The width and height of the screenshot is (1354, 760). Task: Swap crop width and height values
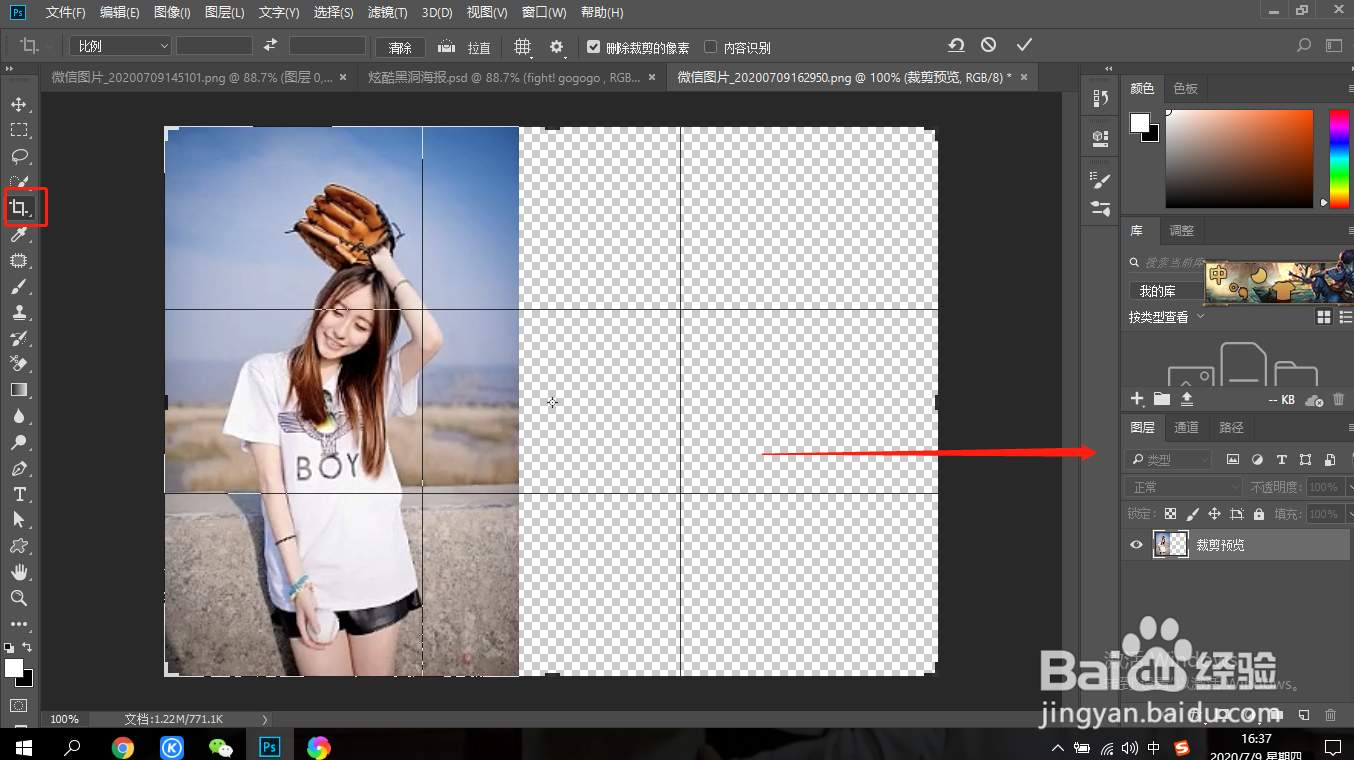[270, 46]
